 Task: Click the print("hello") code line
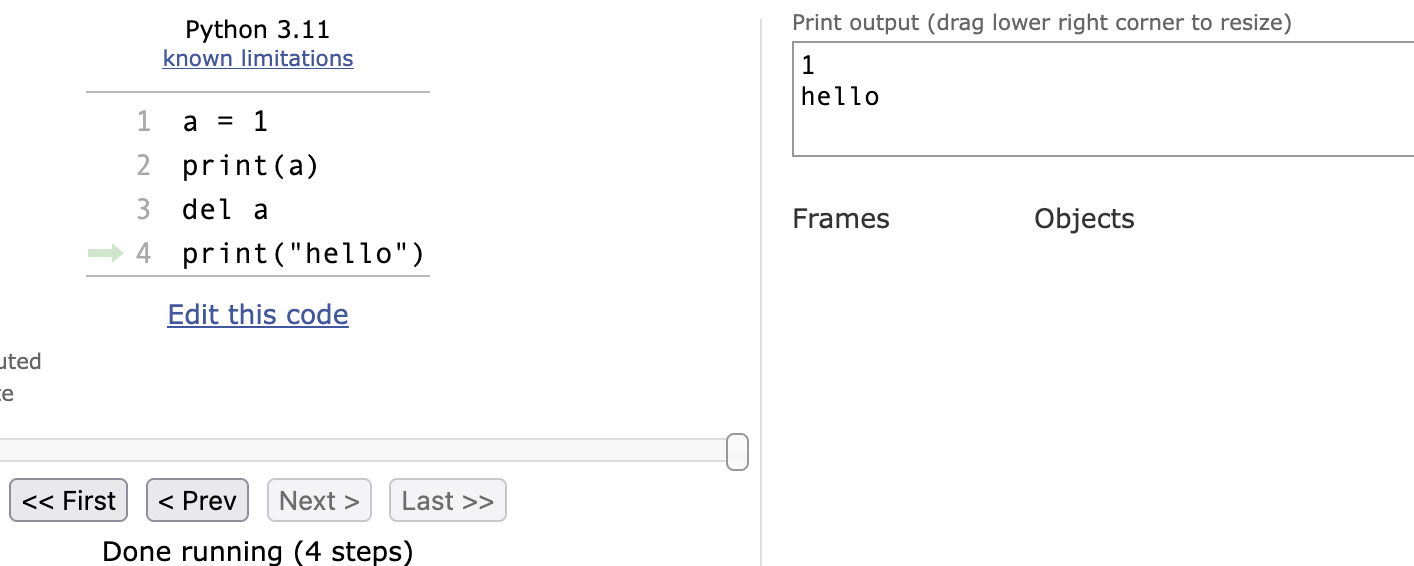point(303,254)
